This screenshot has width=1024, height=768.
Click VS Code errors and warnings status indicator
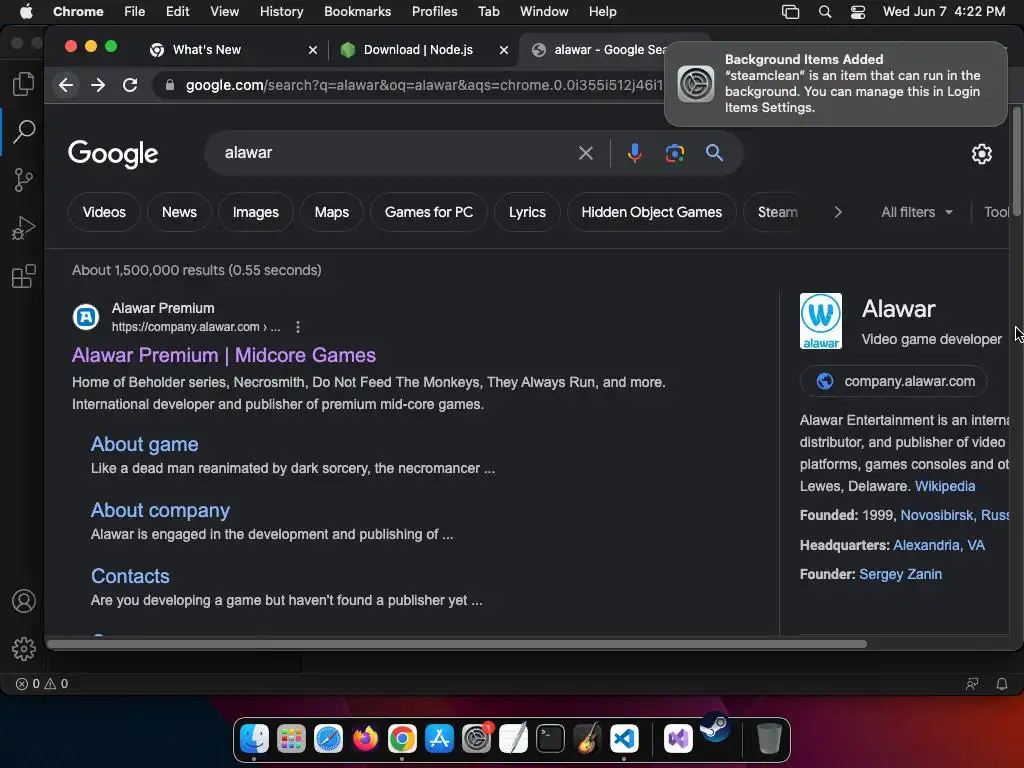click(42, 684)
